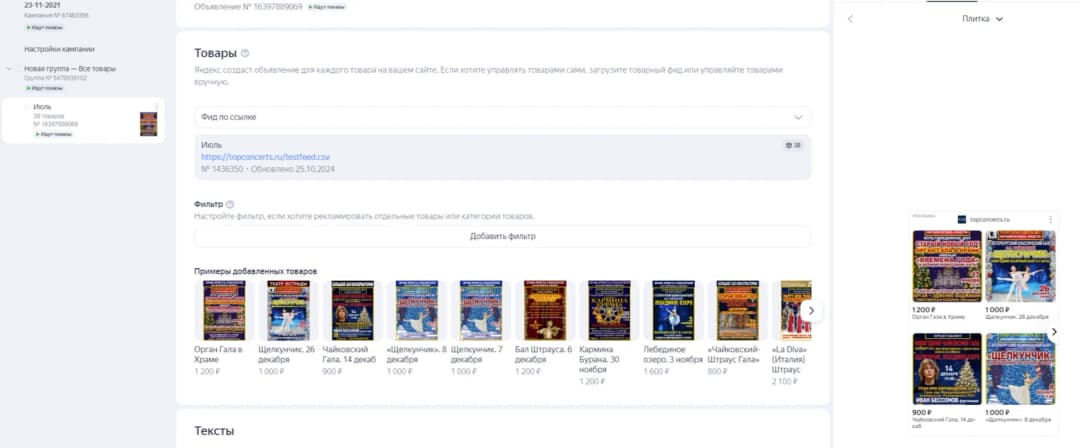The image size is (1080, 448).
Task: Open Настройки кампании in sidebar
Action: (59, 50)
